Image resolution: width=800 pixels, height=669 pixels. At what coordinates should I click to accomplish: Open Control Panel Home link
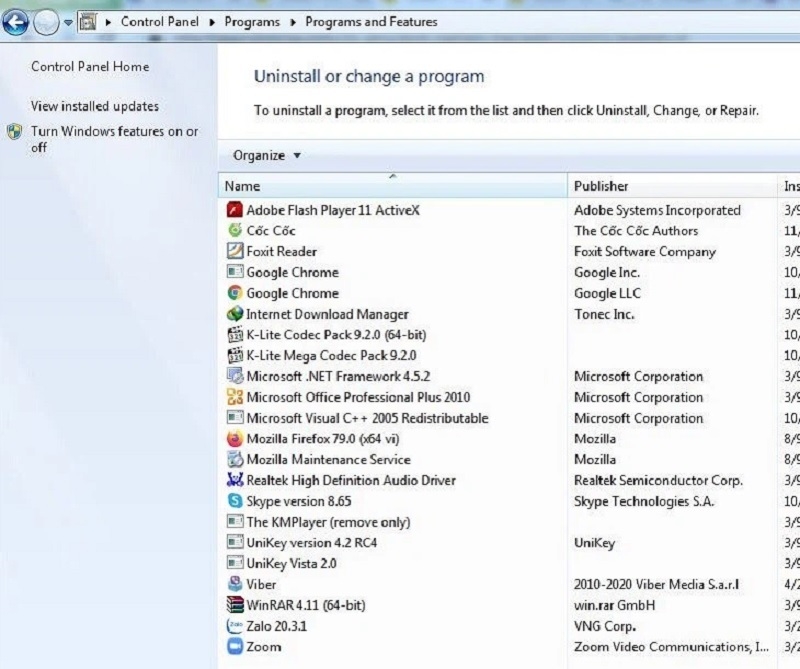click(x=90, y=67)
